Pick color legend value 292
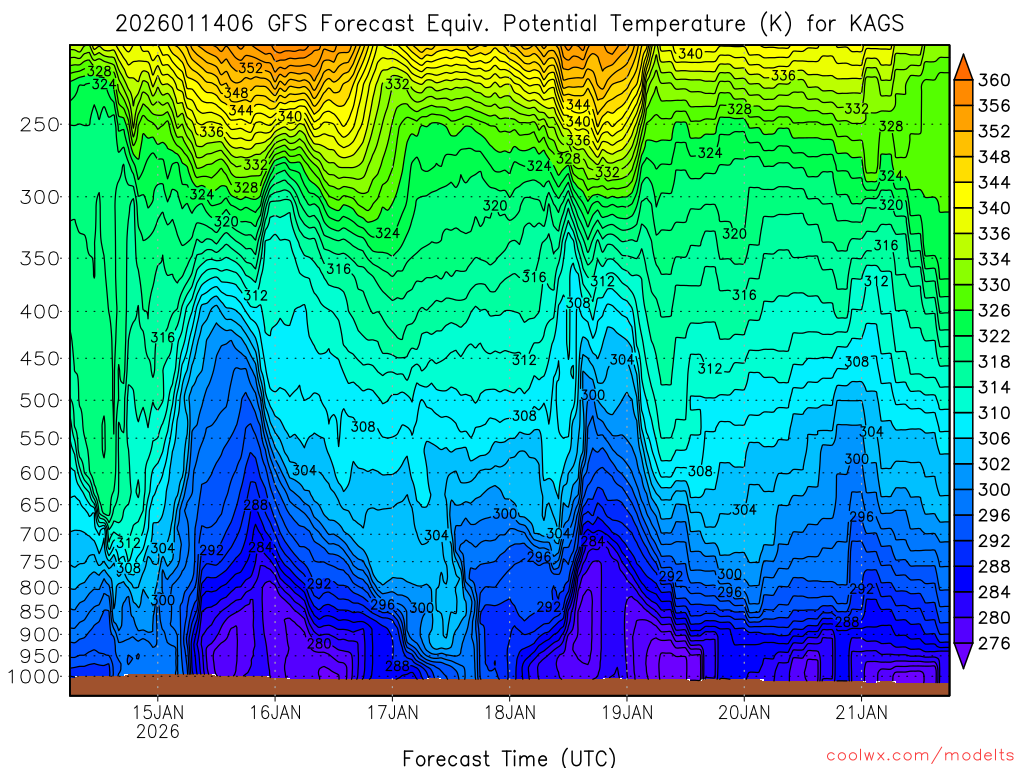The image size is (1024, 768). click(x=994, y=541)
